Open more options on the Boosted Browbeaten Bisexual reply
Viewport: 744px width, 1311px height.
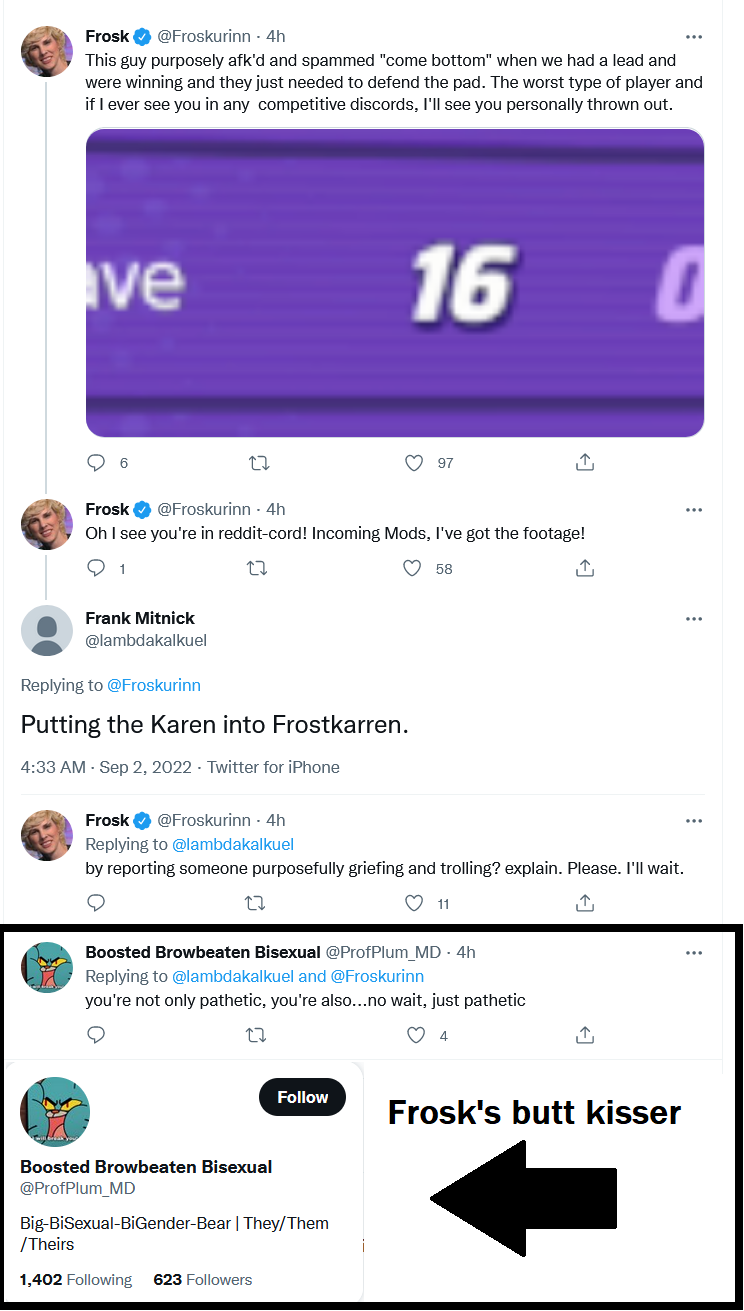694,952
